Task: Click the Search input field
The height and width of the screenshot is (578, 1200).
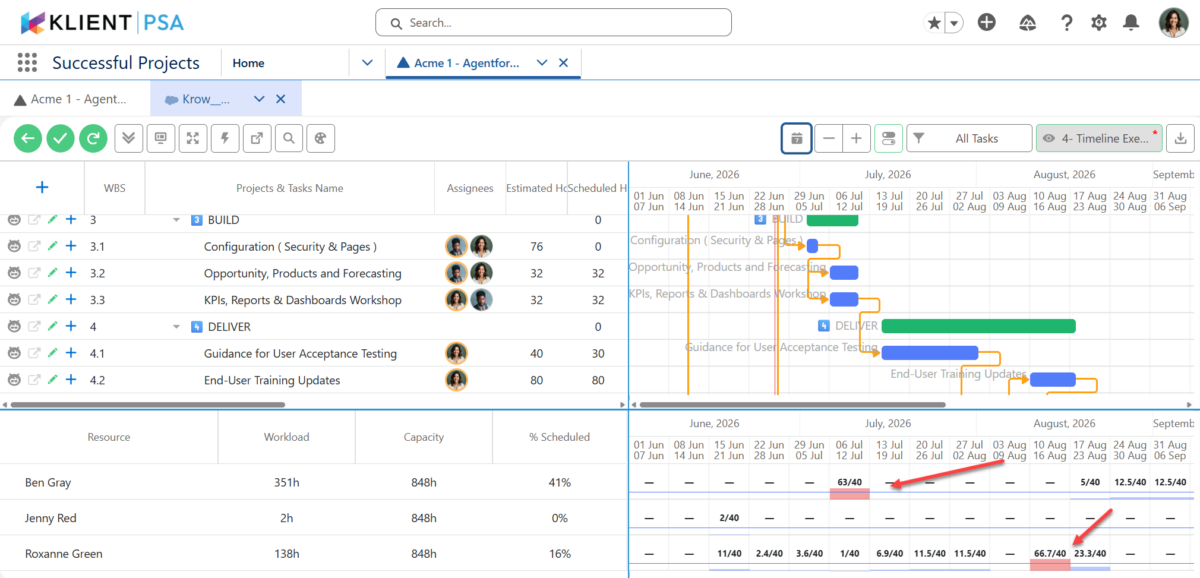Action: click(553, 22)
